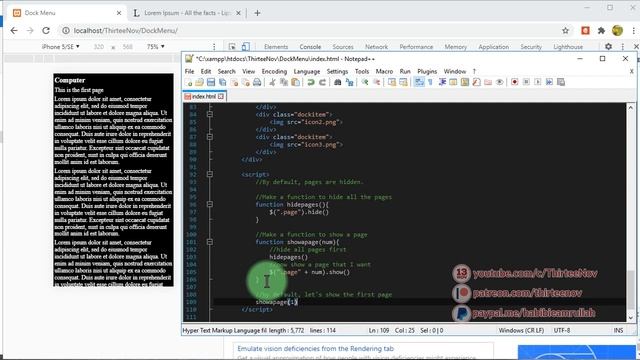
Task: Toggle Show All Characters pilcrow icon
Action: pos(430,82)
